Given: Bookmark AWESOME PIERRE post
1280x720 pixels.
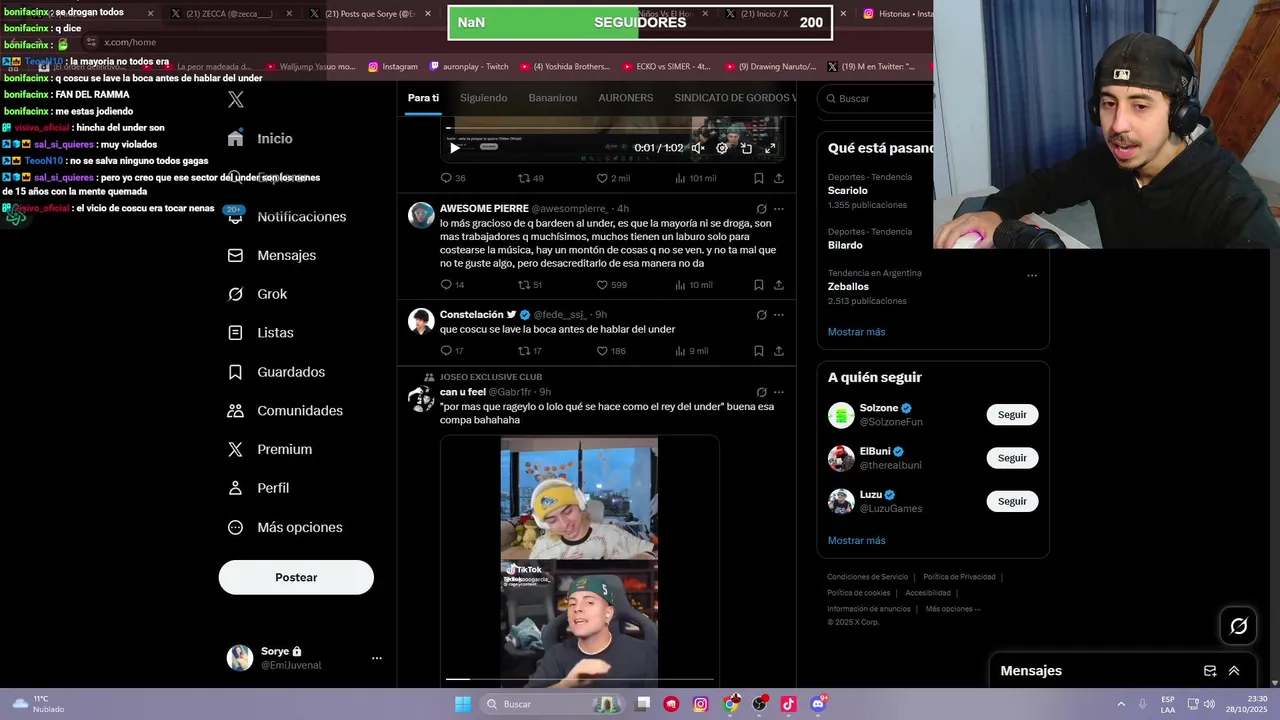Looking at the screenshot, I should pyautogui.click(x=759, y=285).
